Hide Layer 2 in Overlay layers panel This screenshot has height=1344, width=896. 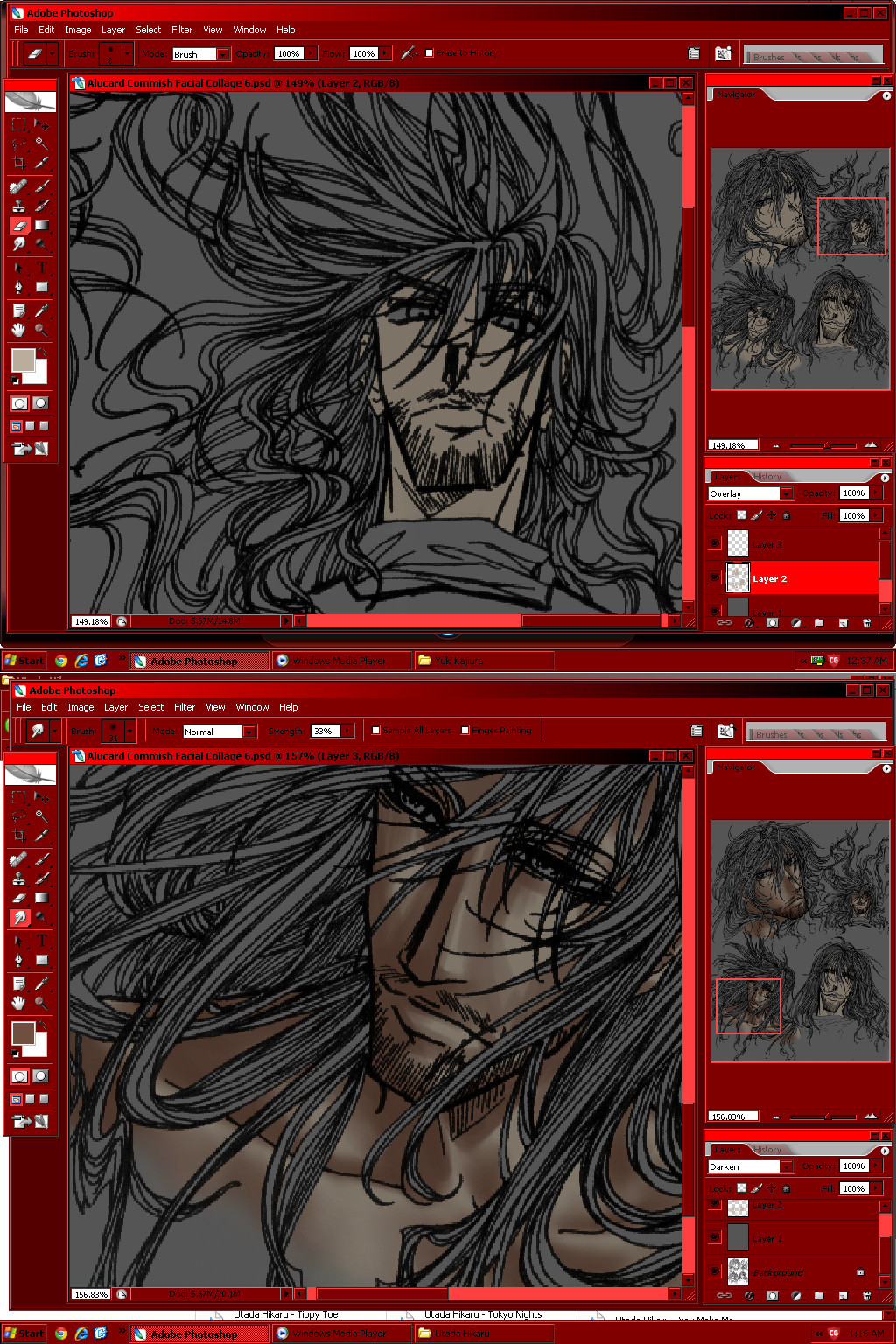point(715,577)
